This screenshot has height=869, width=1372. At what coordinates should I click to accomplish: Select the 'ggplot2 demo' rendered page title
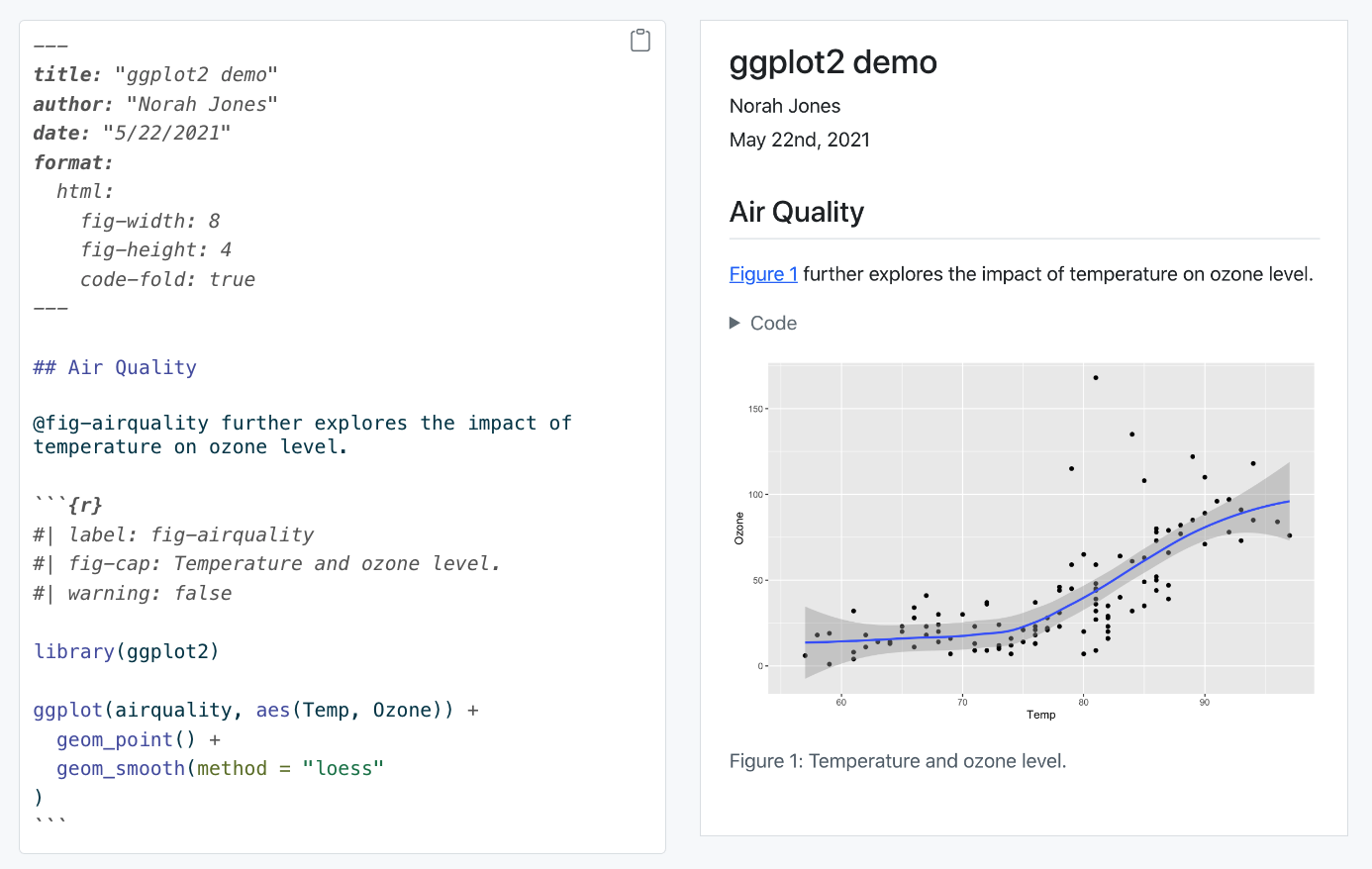tap(833, 62)
